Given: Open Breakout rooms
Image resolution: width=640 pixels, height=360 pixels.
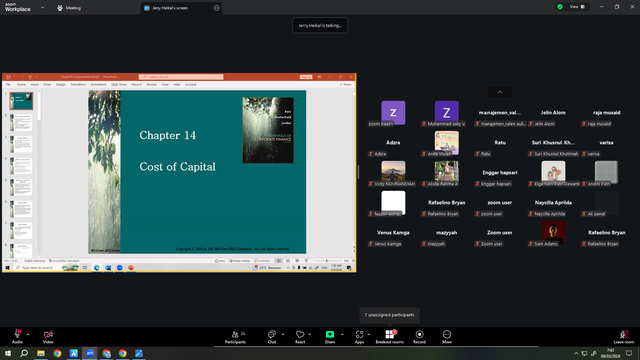Looking at the screenshot, I should click(x=389, y=337).
